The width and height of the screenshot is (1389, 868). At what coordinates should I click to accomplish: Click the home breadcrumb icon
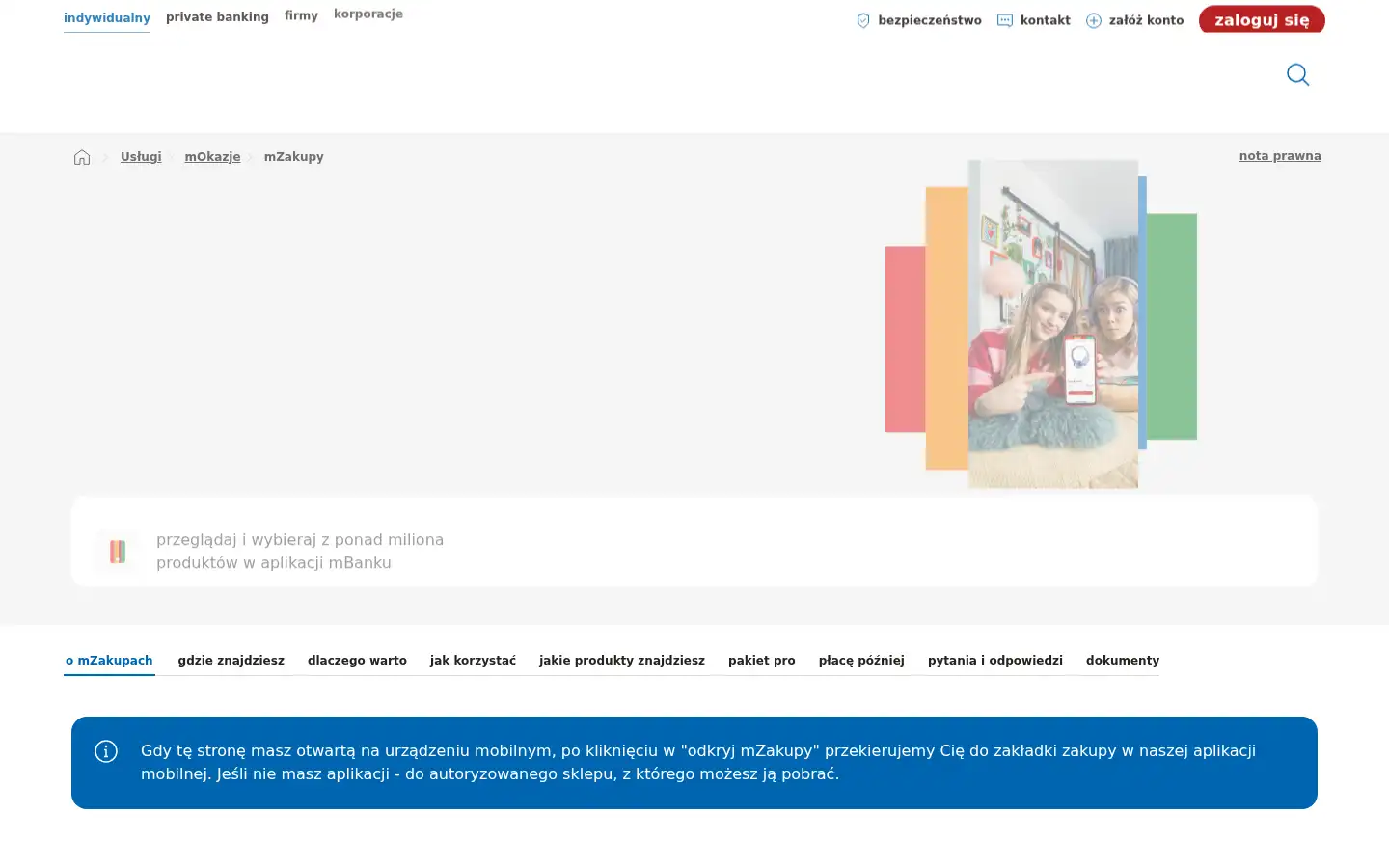pyautogui.click(x=82, y=157)
